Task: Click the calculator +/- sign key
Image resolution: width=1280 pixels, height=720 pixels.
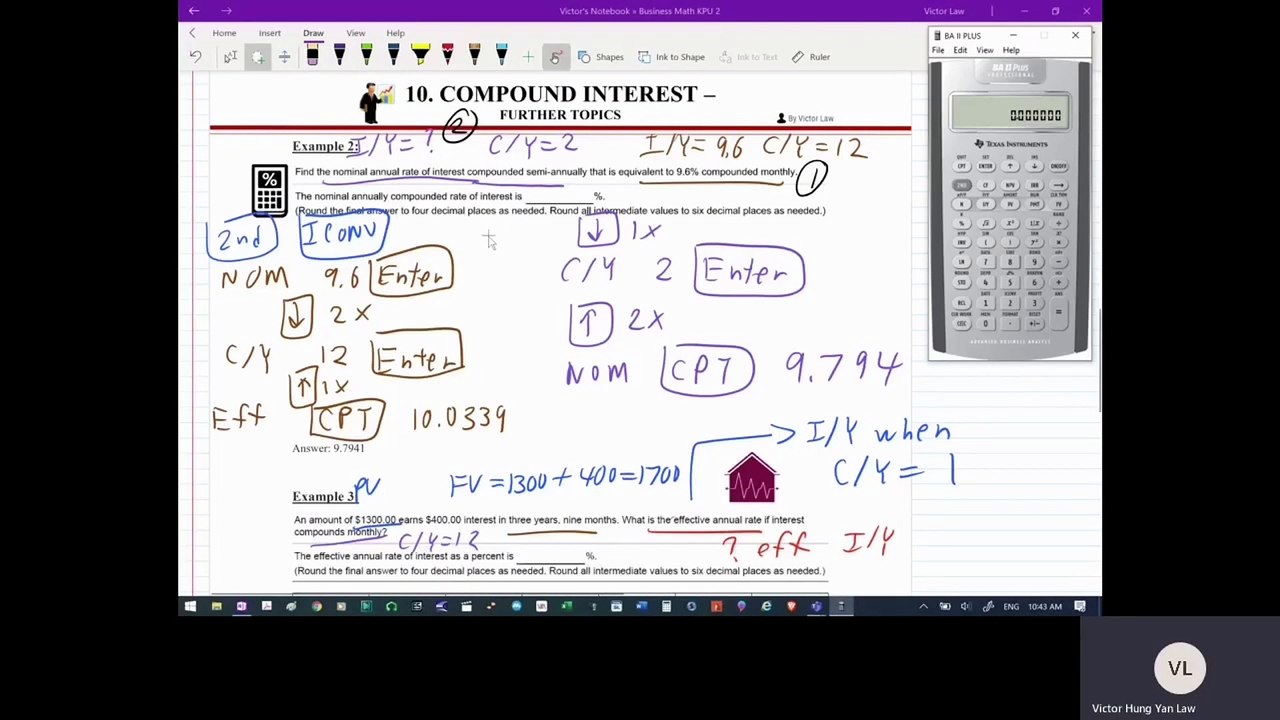Action: (1035, 323)
